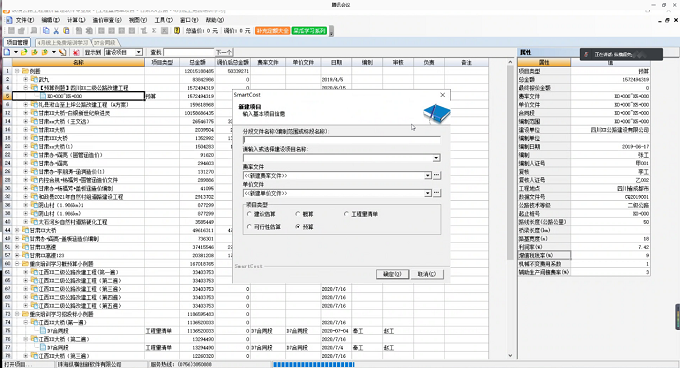Click the 利润率(%) property row
Image resolution: width=680 pixels, height=368 pixels.
click(x=584, y=247)
